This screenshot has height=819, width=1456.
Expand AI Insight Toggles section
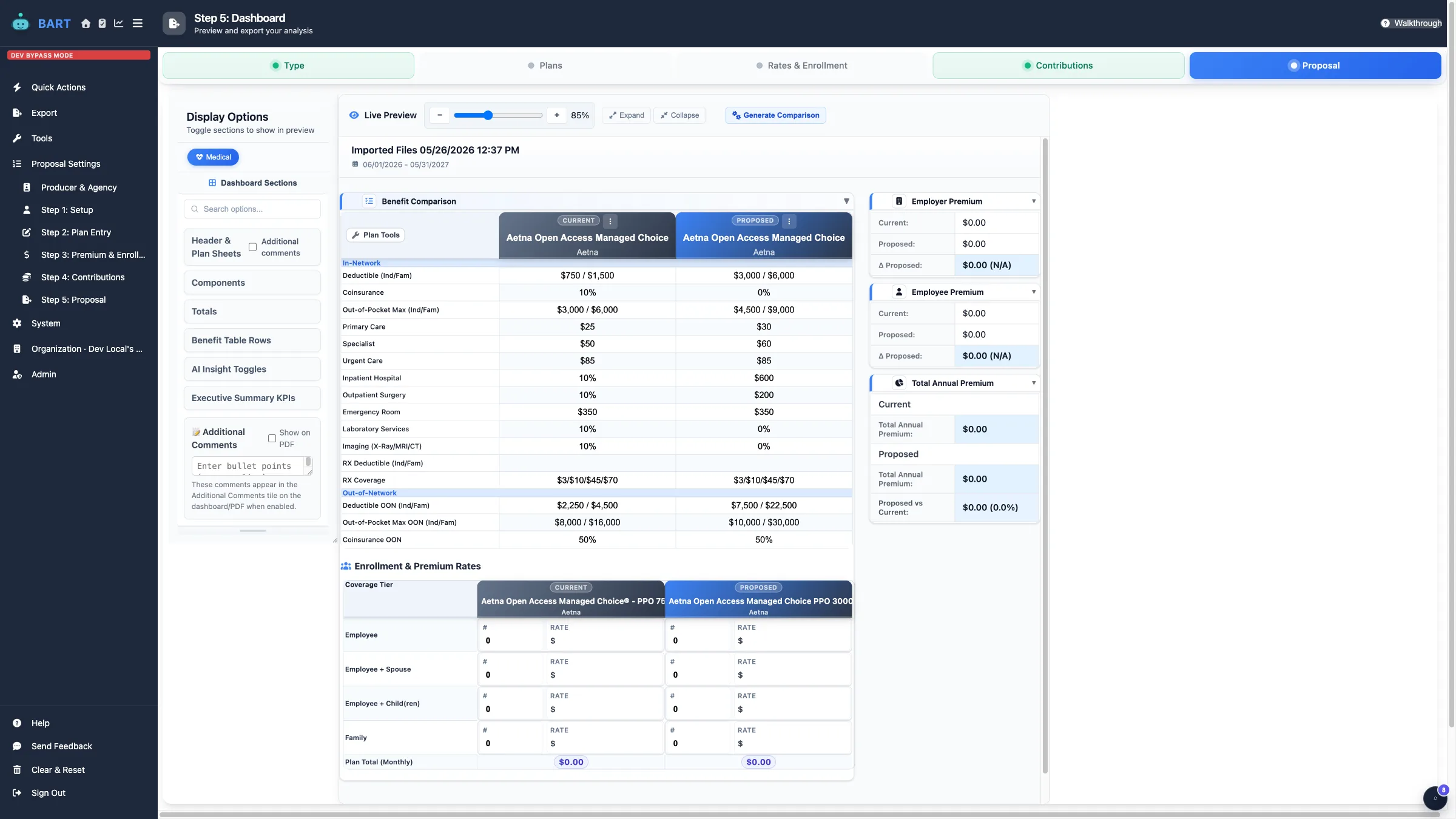click(x=252, y=369)
